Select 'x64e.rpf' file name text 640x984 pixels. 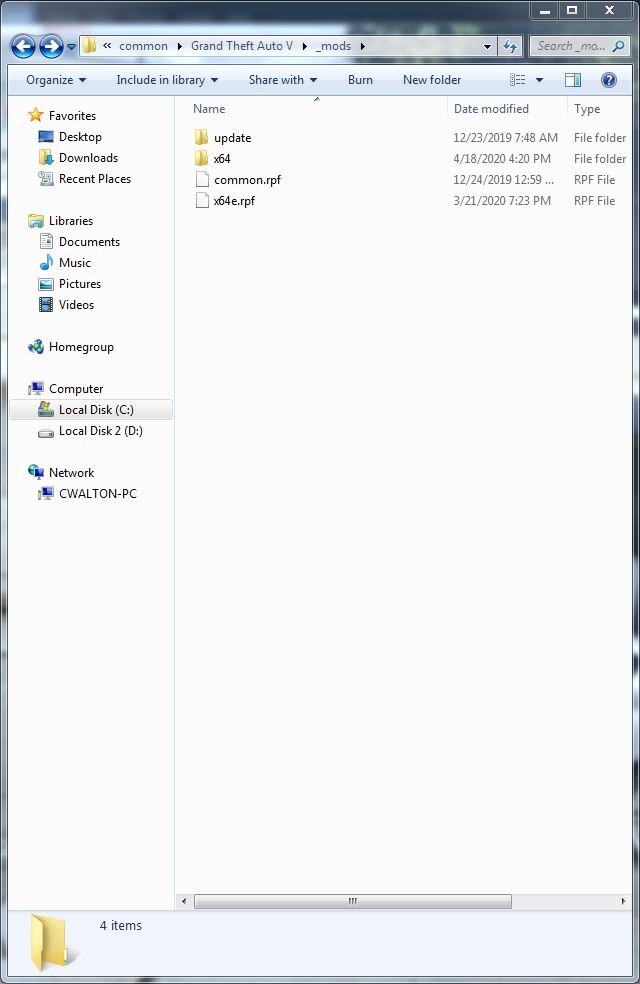(x=234, y=201)
